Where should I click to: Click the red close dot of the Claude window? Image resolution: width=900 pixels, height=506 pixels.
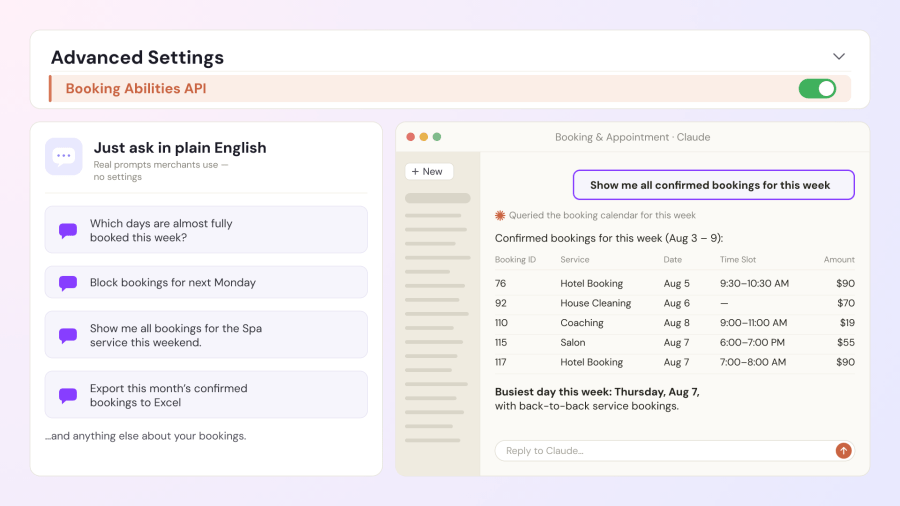[x=410, y=137]
